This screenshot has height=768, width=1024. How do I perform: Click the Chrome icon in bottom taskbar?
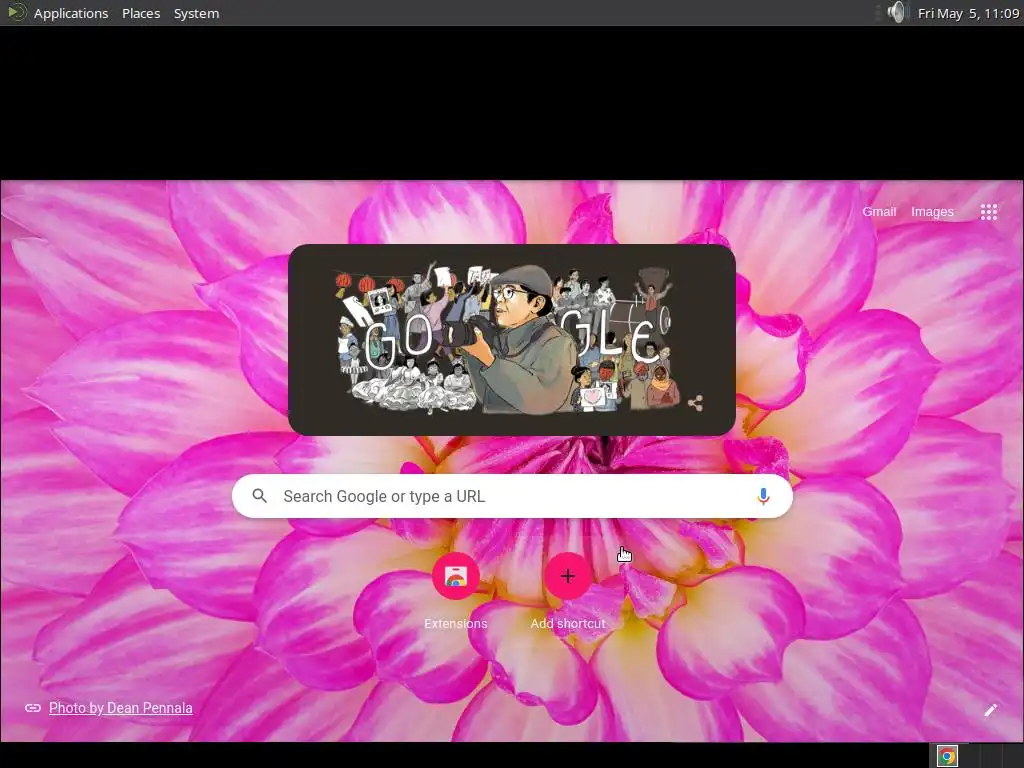click(948, 756)
